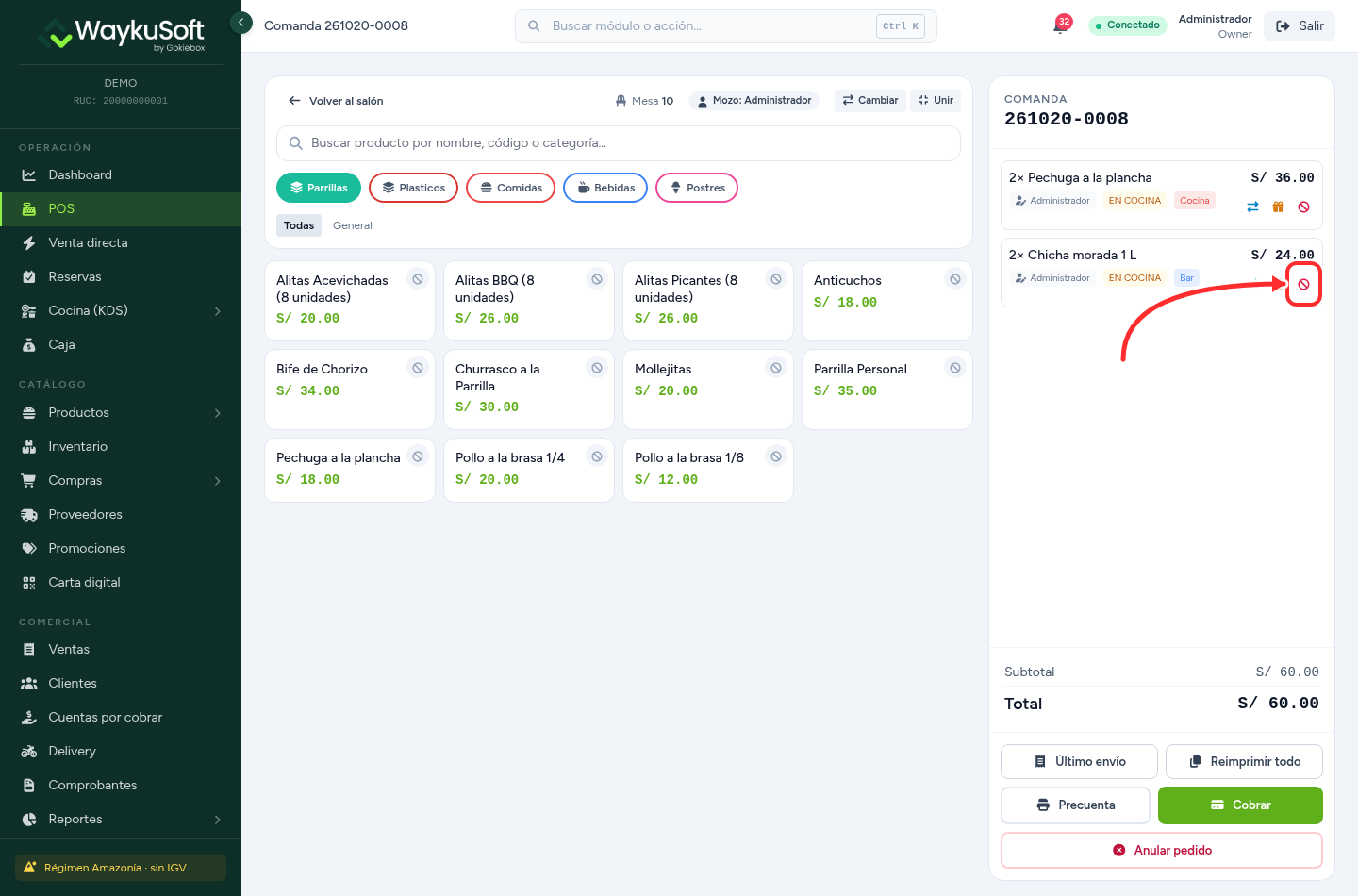Select the Postres category tab
Image resolution: width=1358 pixels, height=896 pixels.
697,188
